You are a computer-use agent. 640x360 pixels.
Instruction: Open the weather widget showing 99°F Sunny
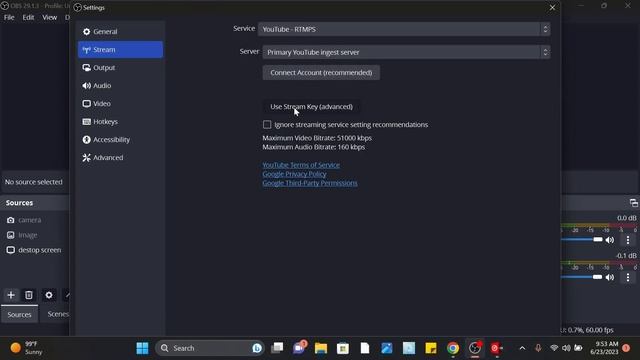tap(27, 348)
